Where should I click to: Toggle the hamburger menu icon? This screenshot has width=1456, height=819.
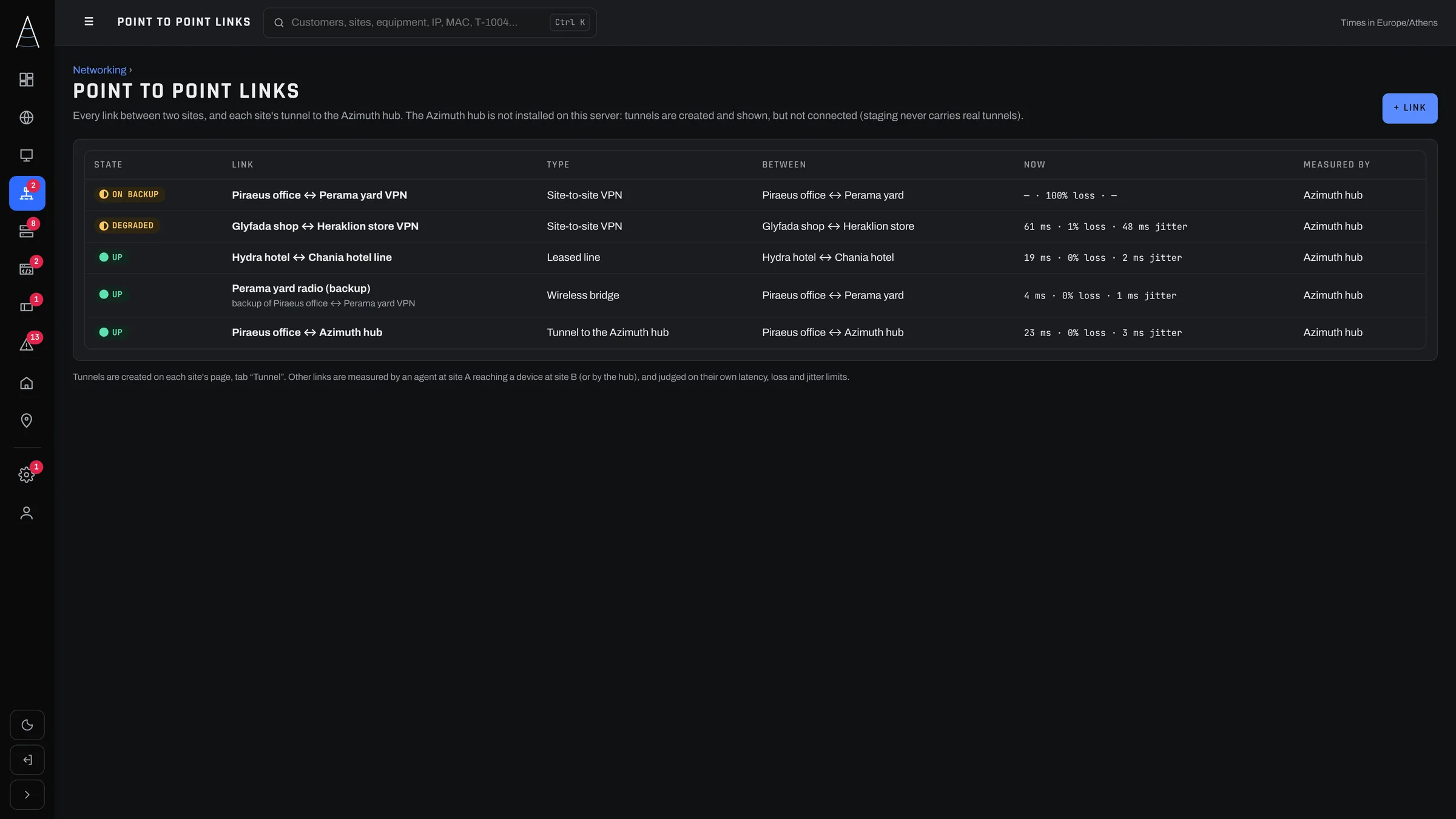click(x=89, y=22)
